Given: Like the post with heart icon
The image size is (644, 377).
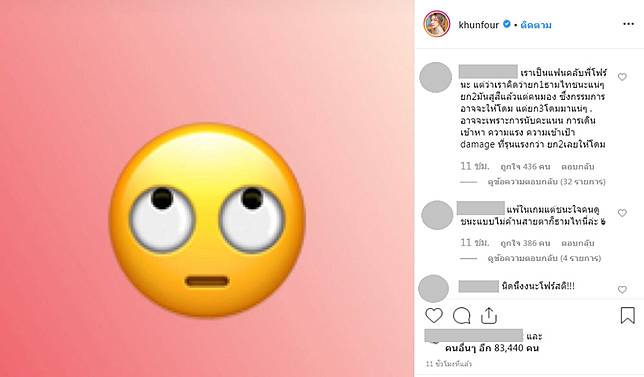Looking at the screenshot, I should (434, 316).
